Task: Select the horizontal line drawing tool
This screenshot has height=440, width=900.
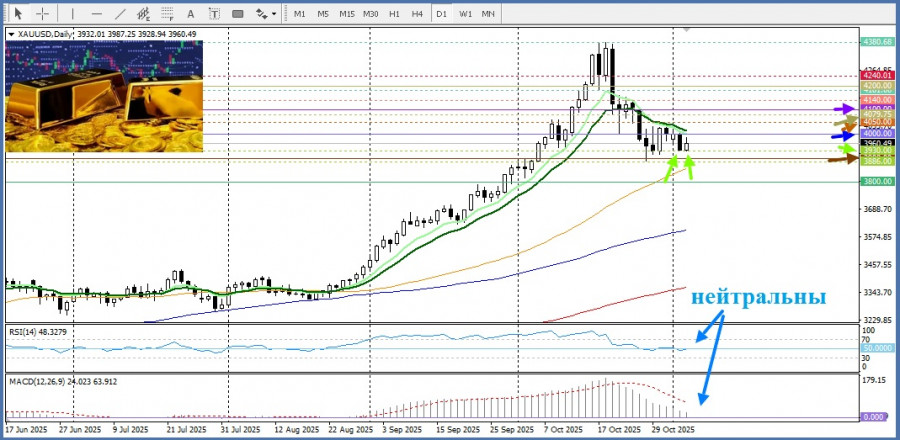Action: point(97,14)
